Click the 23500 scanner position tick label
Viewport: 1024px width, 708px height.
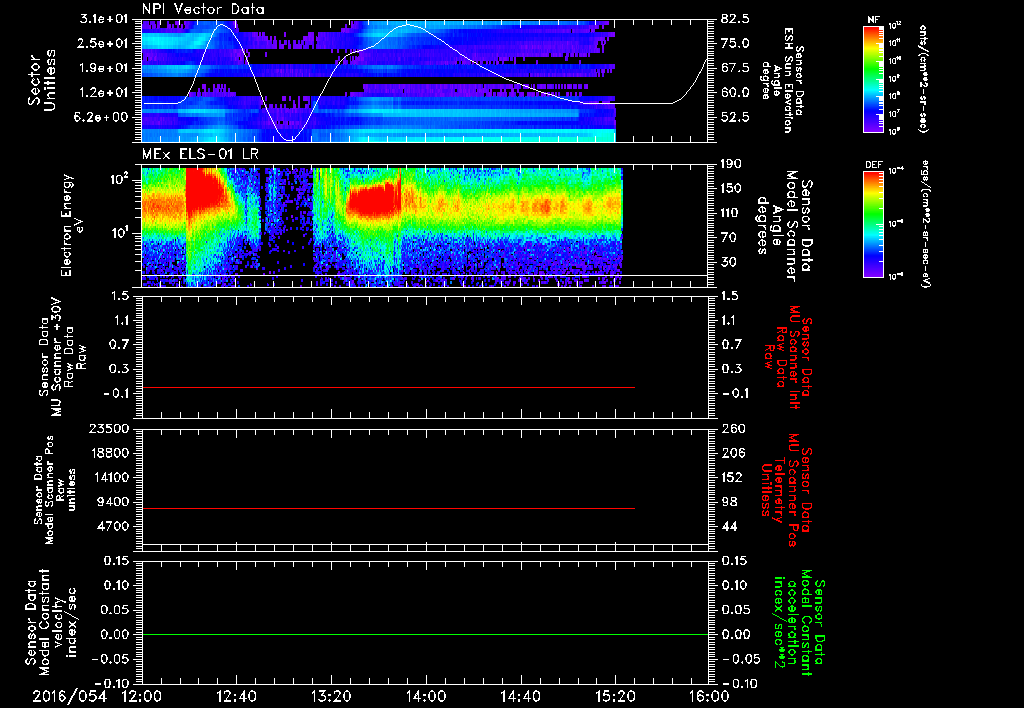point(112,429)
